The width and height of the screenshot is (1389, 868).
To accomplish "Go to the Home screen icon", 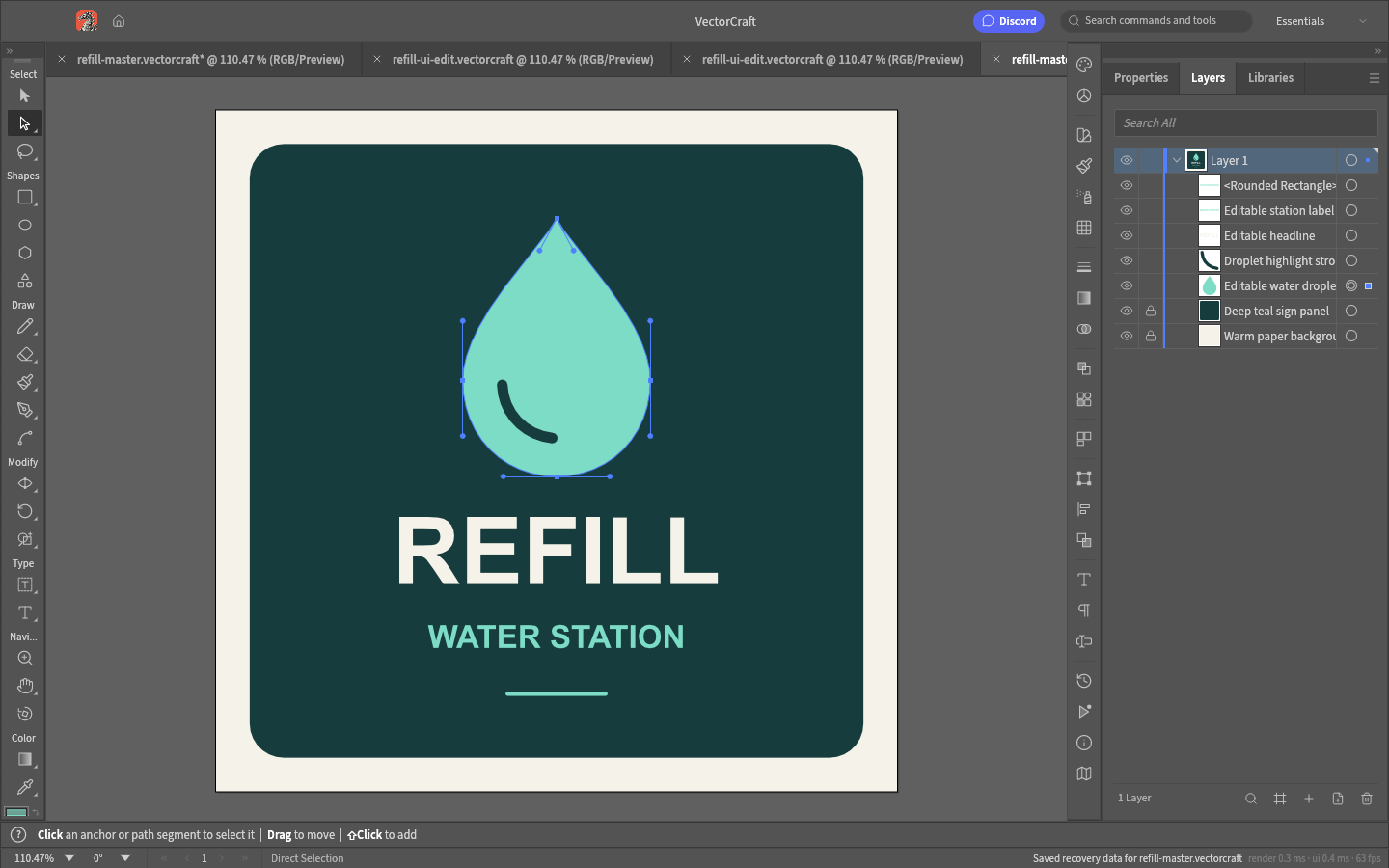I will click(119, 21).
